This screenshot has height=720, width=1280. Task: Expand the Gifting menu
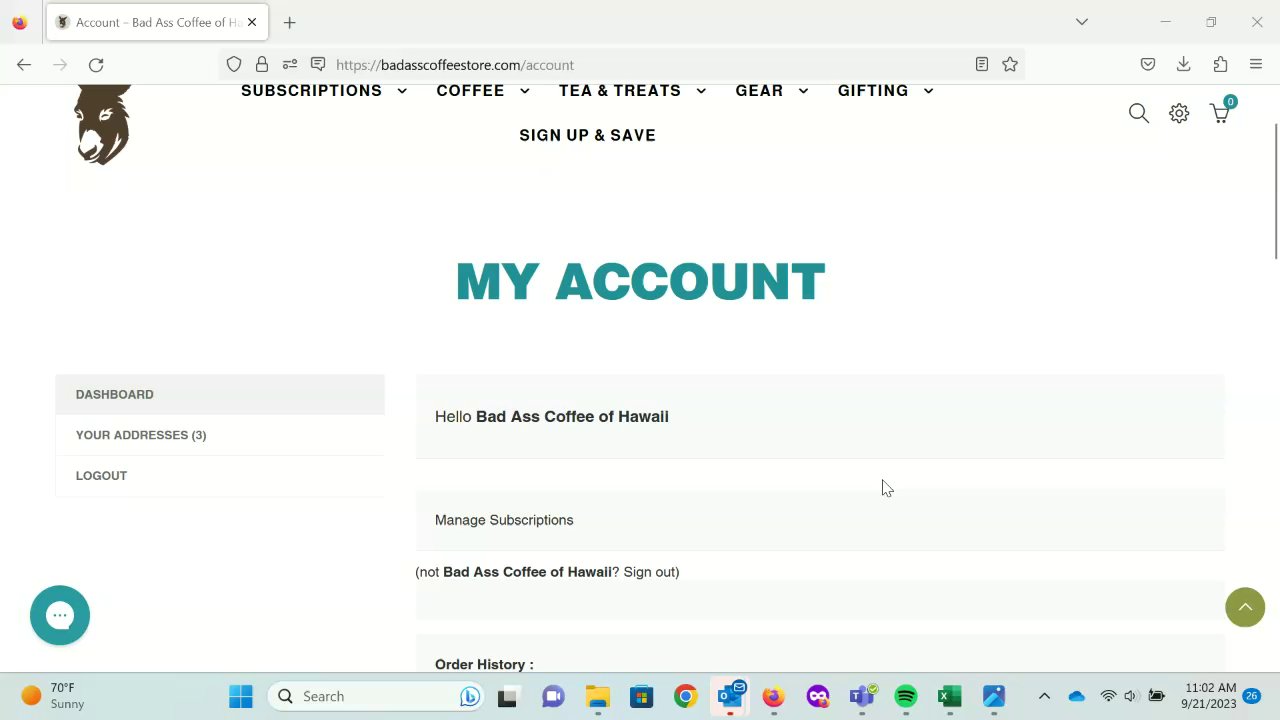pyautogui.click(x=886, y=91)
